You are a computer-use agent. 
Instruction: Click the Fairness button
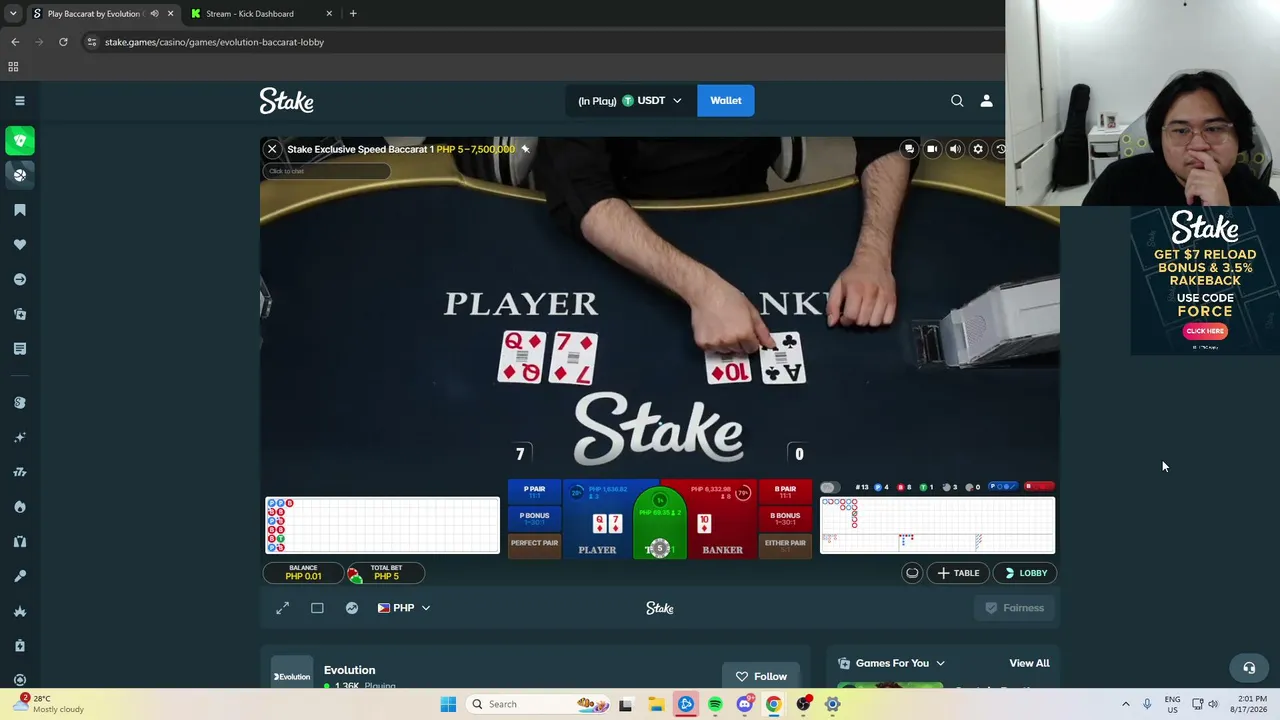[x=1015, y=608]
